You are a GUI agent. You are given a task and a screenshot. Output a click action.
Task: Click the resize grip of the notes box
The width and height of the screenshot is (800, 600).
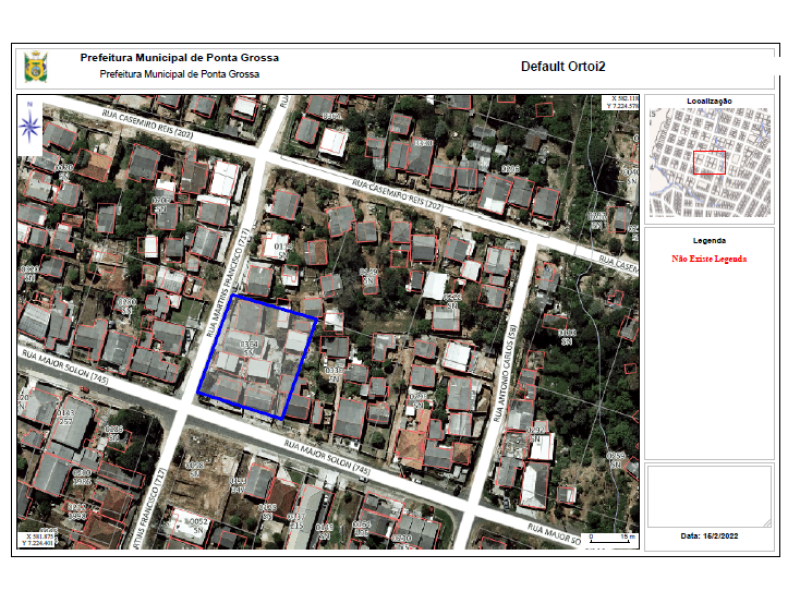tap(767, 522)
